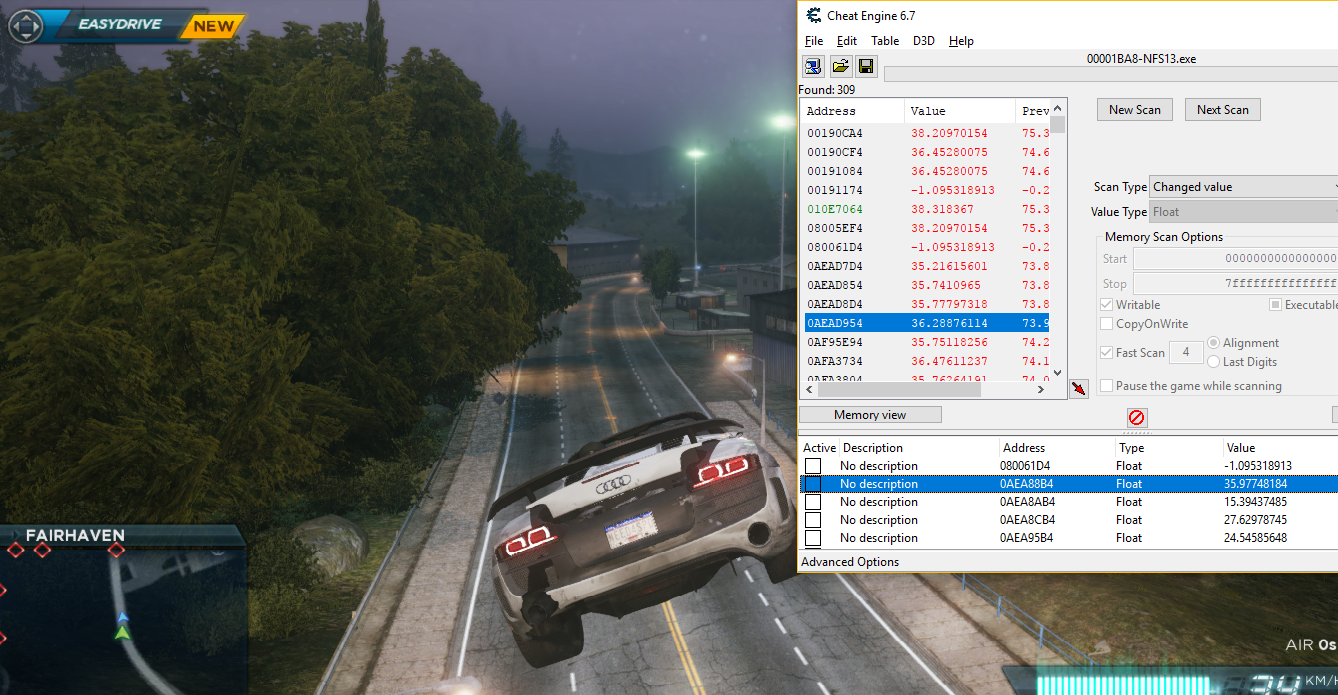Select highlighted result row 0AEAD954

[x=926, y=323]
